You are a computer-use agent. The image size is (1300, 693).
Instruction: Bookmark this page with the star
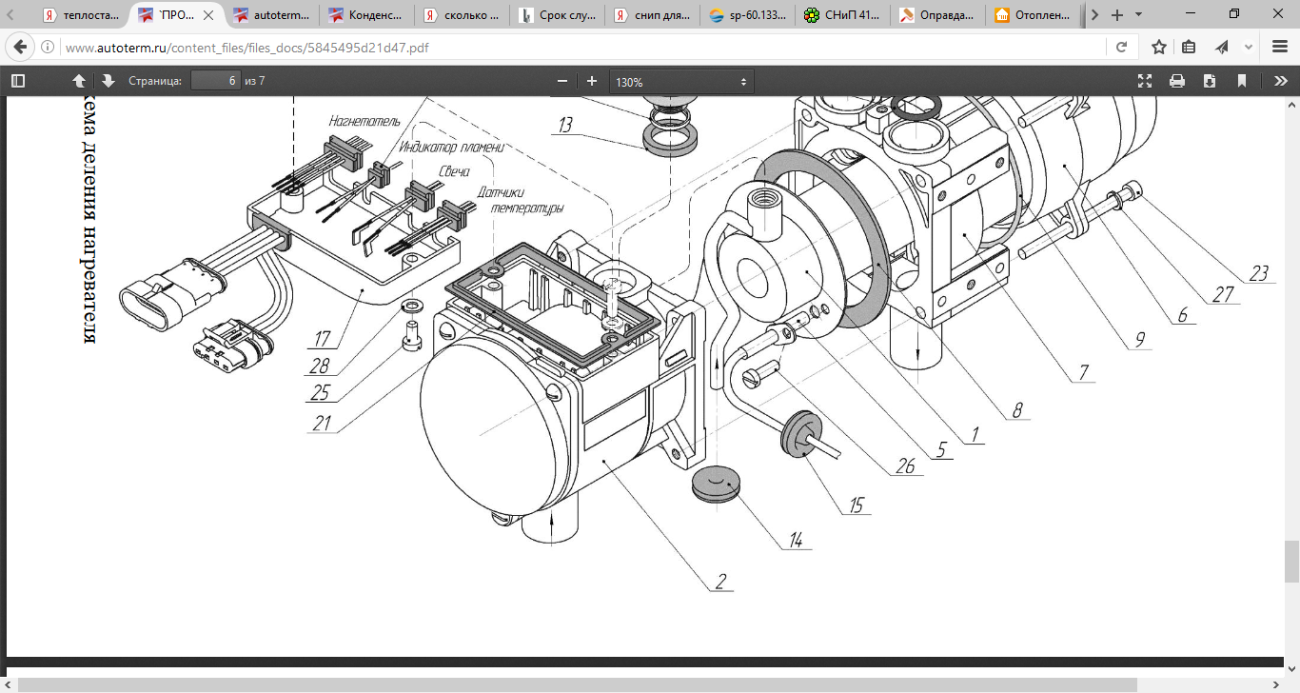(1159, 47)
